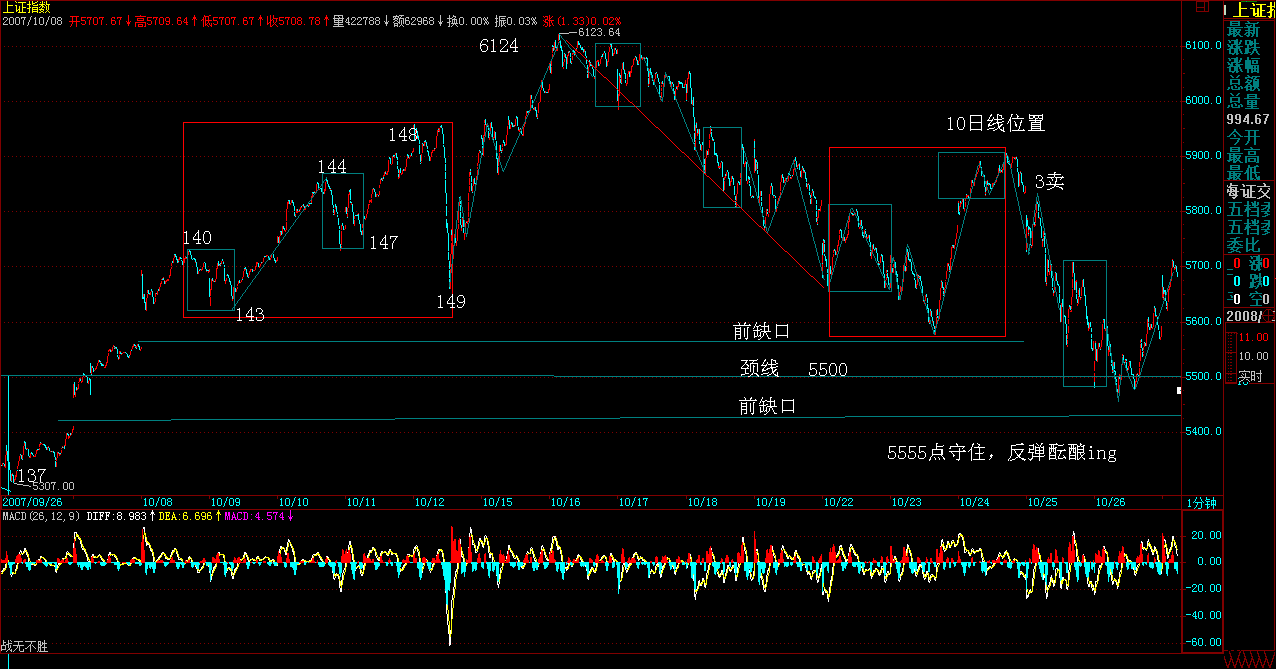Click the upper 前缺口 gap label
Screen dimensions: 1276x669
pos(761,331)
